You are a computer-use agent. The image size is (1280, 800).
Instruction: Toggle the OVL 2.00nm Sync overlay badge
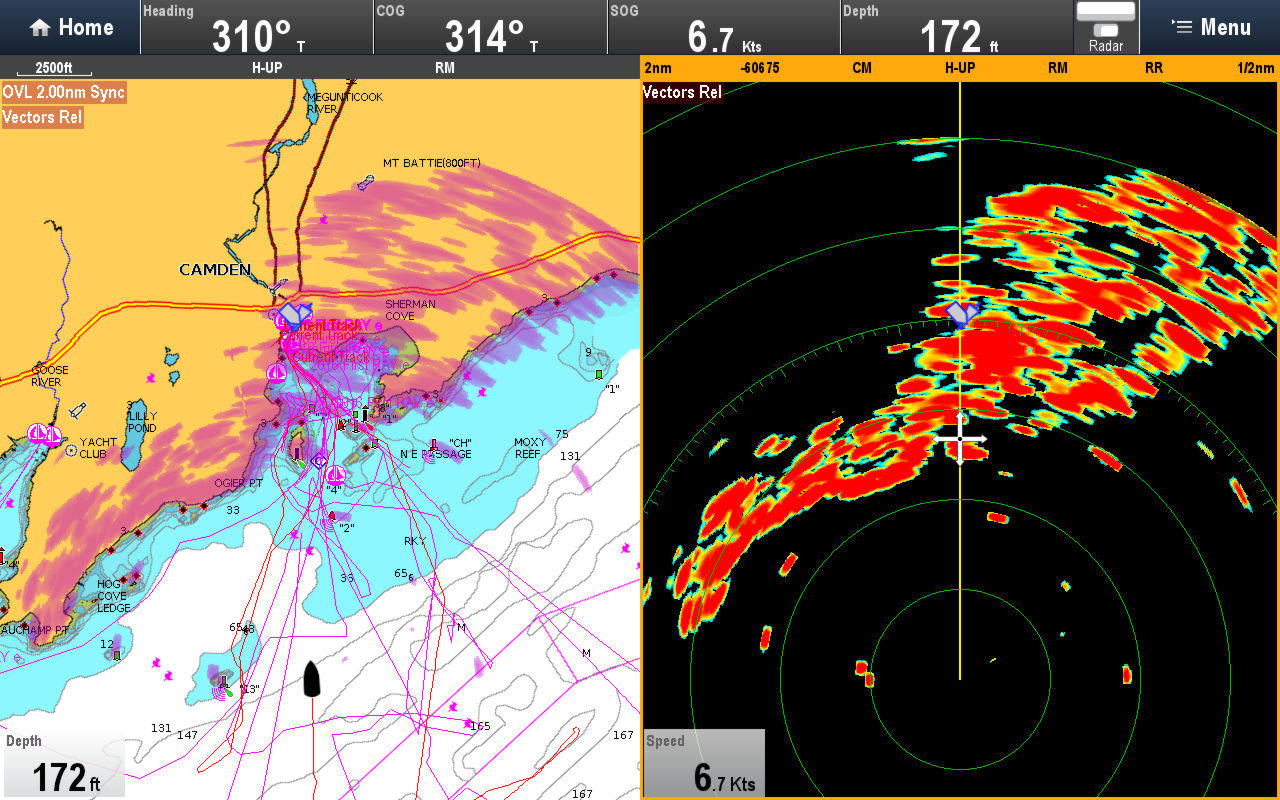pyautogui.click(x=63, y=92)
